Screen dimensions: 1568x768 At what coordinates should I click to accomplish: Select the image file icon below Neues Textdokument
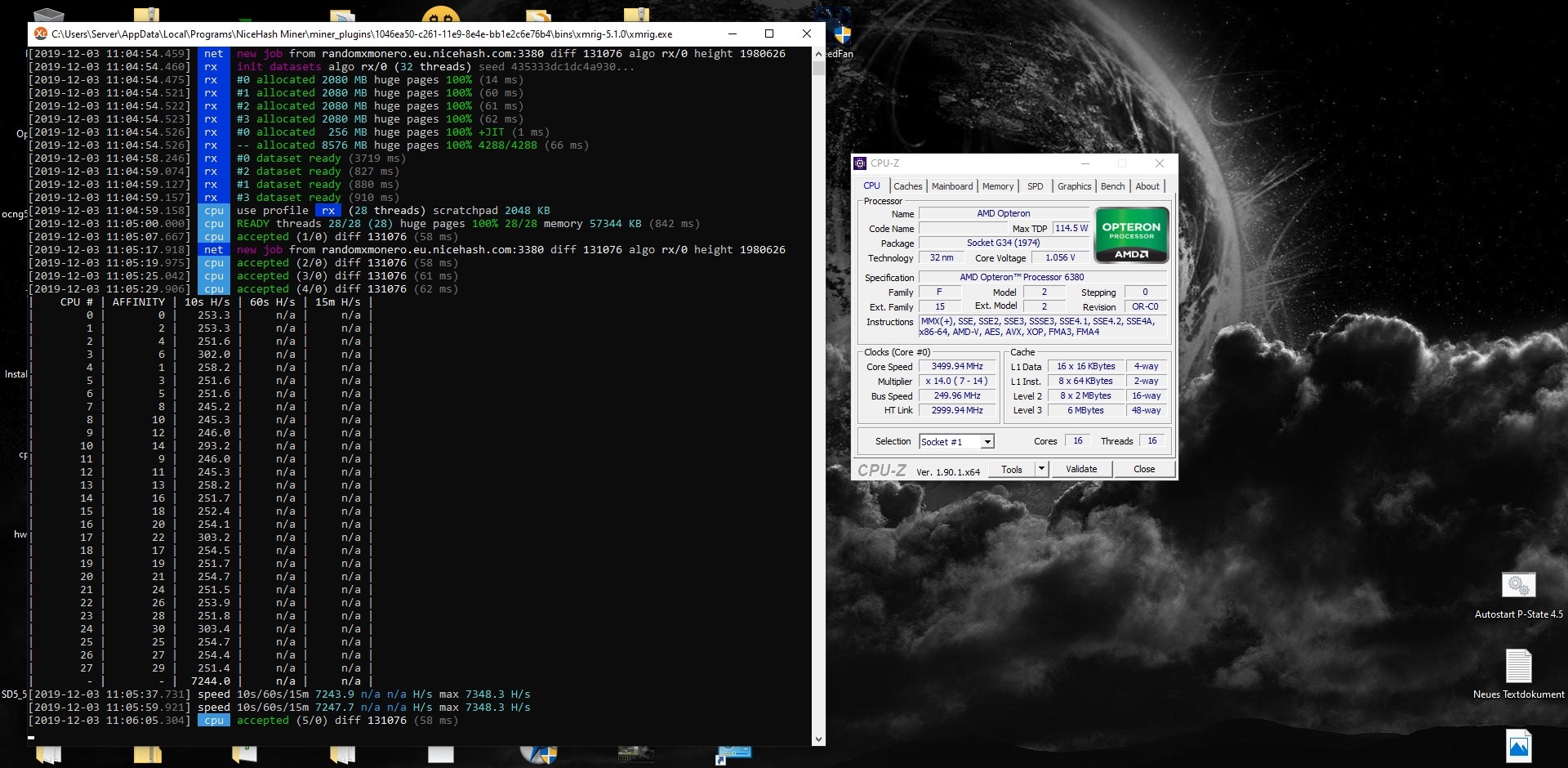(1519, 746)
